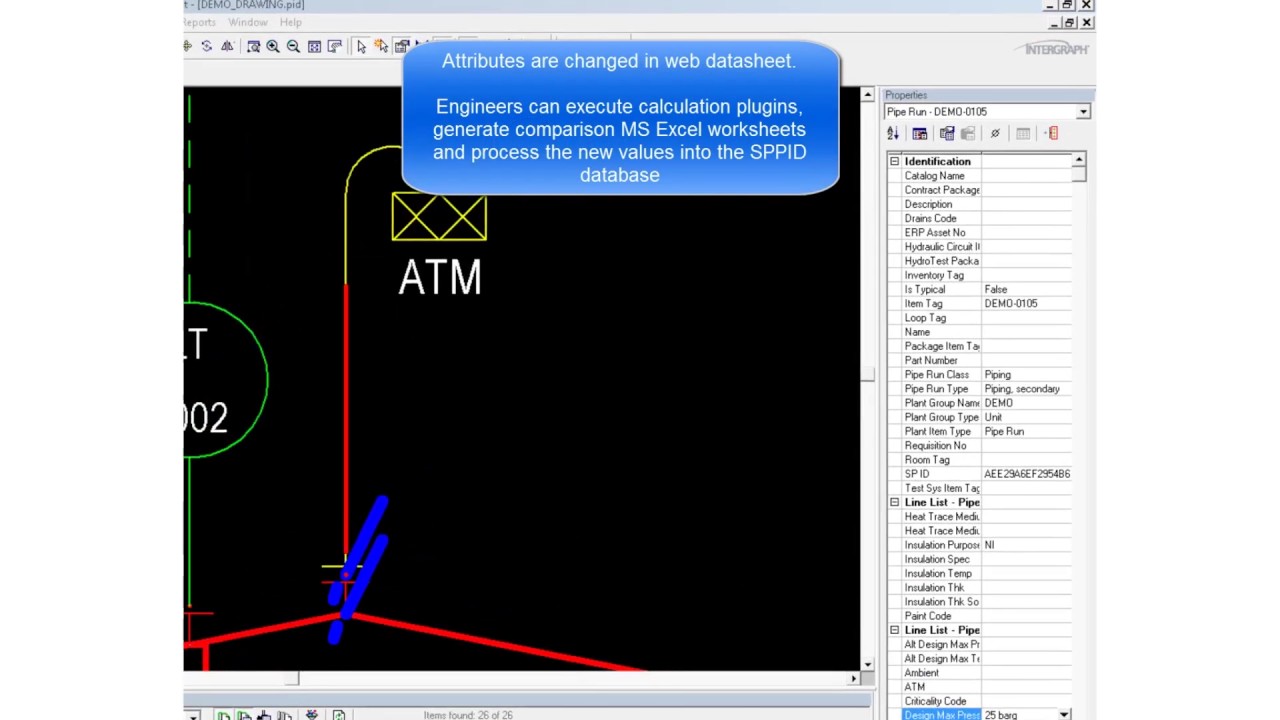Screen dimensions: 1280x720
Task: Collapse the second Line List - Pipe category
Action: (x=894, y=630)
